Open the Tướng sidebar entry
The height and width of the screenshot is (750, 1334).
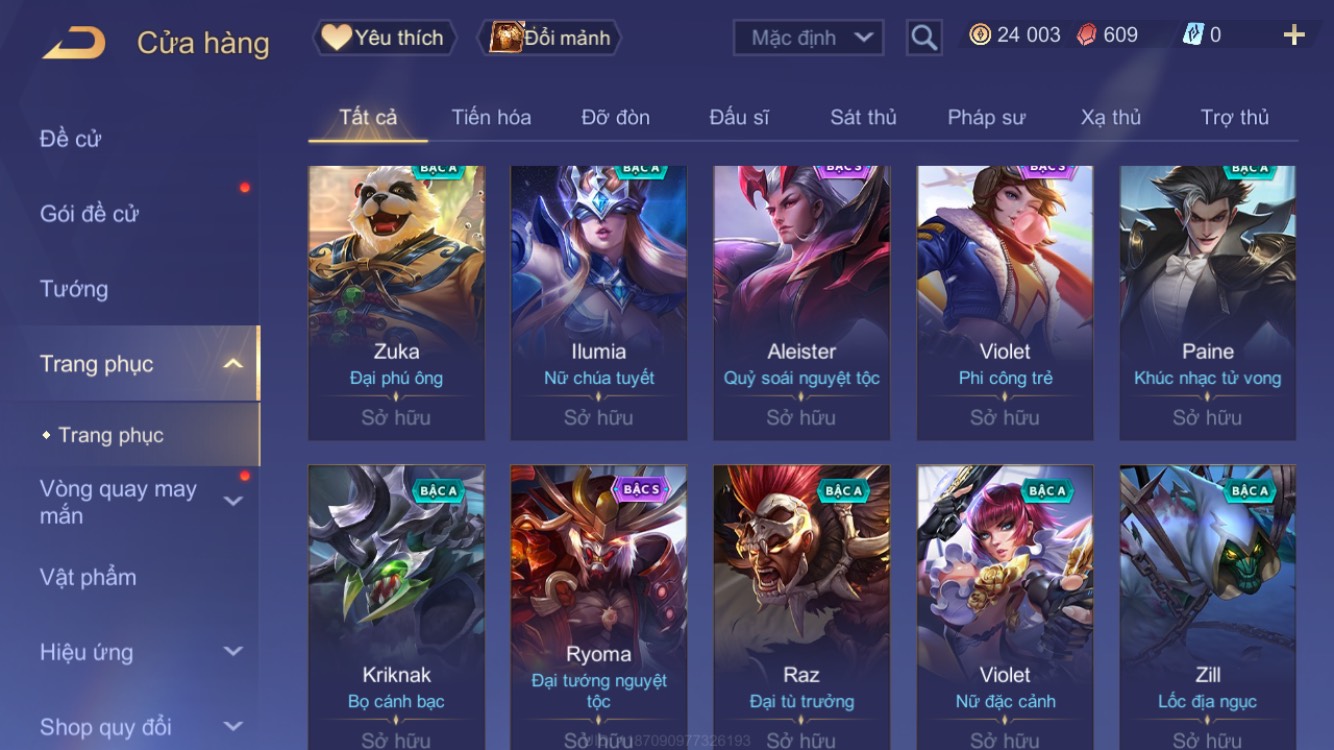click(x=74, y=289)
